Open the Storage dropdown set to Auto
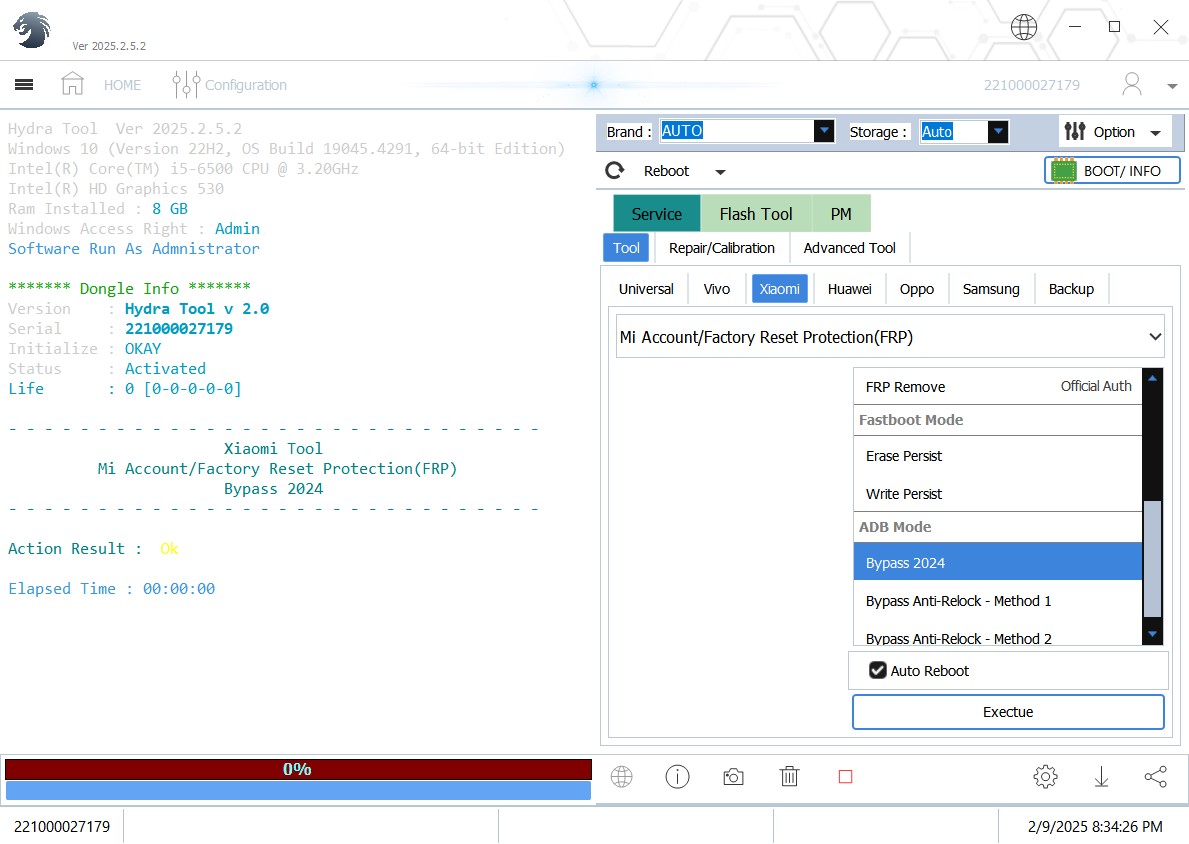Image resolution: width=1189 pixels, height=844 pixels. [998, 131]
